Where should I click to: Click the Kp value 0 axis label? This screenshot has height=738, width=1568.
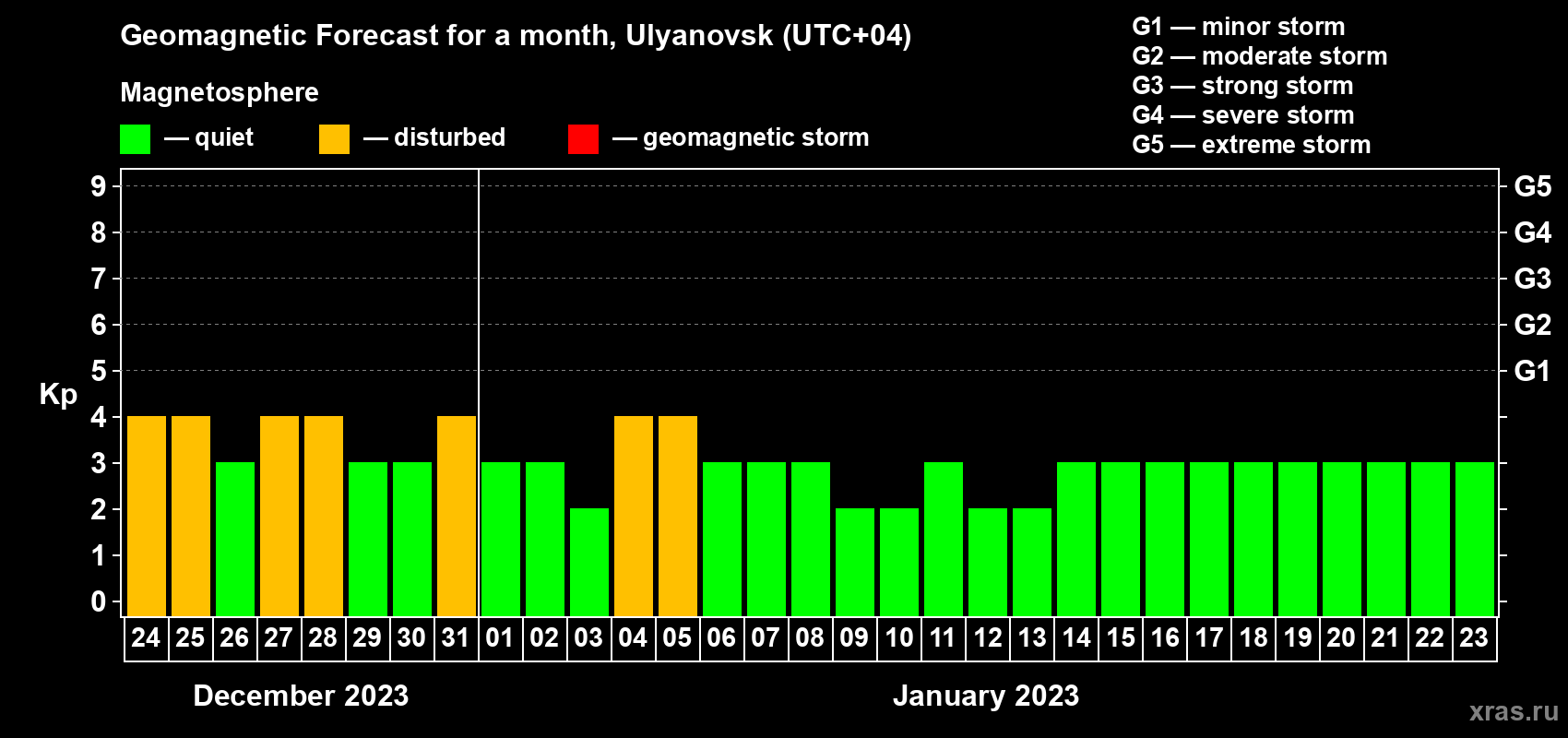point(99,601)
